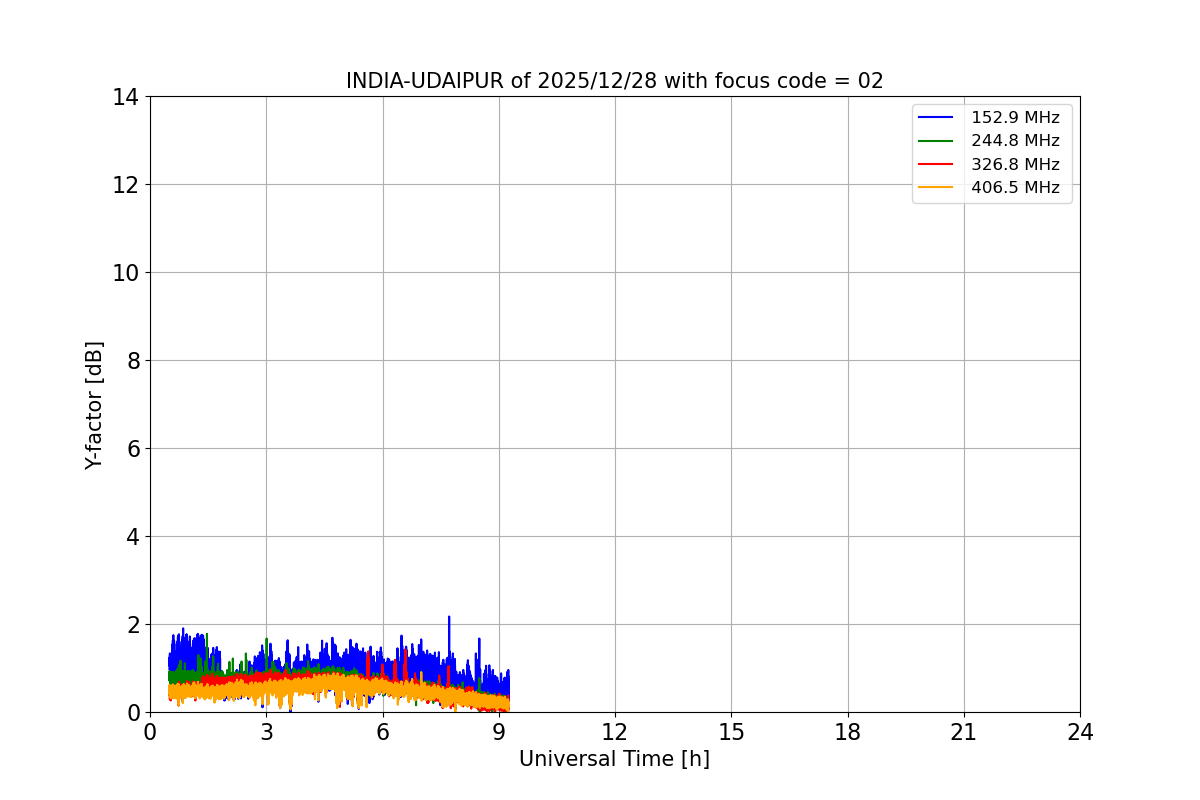Click the x-axis tick label 9
The height and width of the screenshot is (800, 1200).
tap(499, 733)
